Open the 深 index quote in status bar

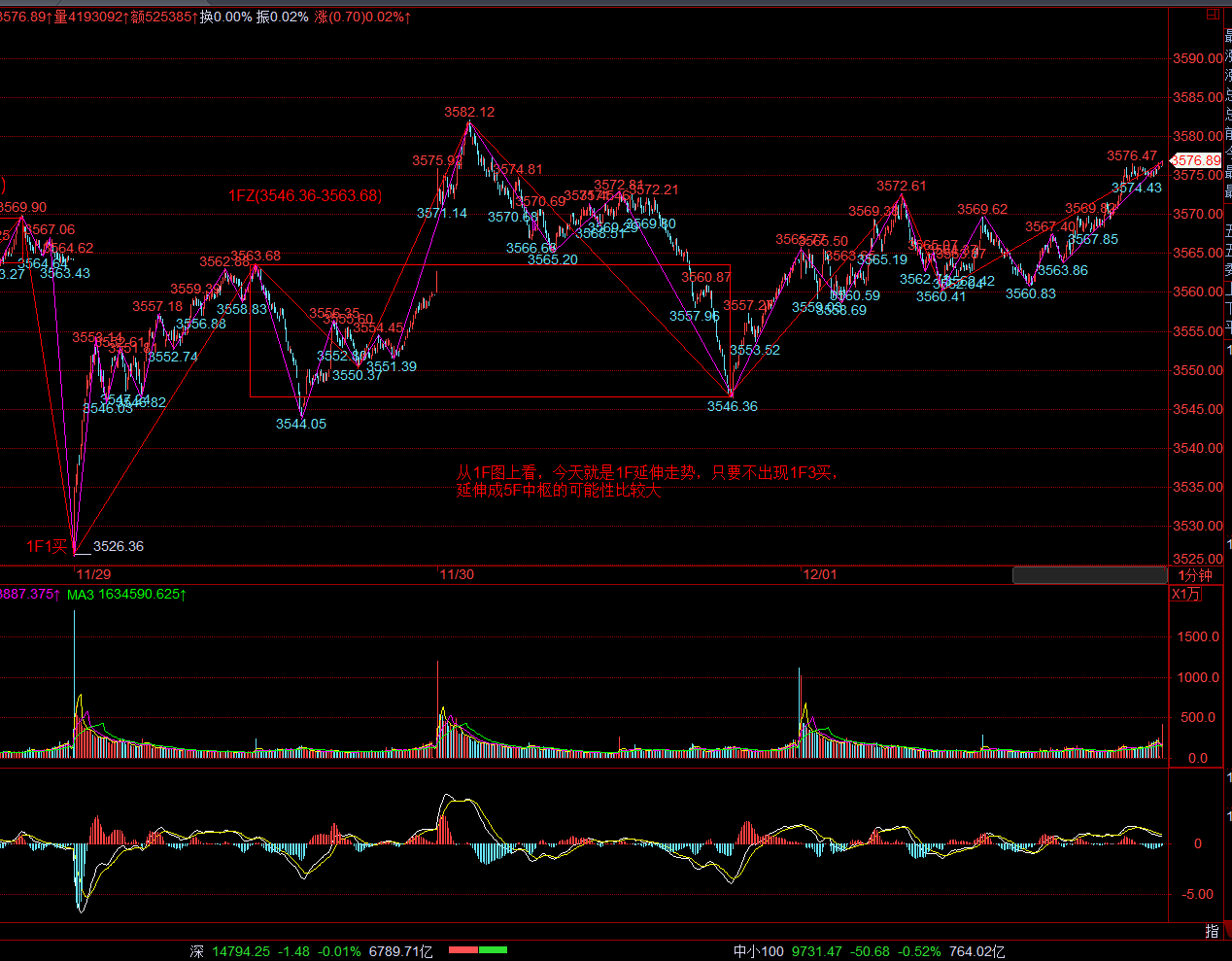tap(197, 951)
